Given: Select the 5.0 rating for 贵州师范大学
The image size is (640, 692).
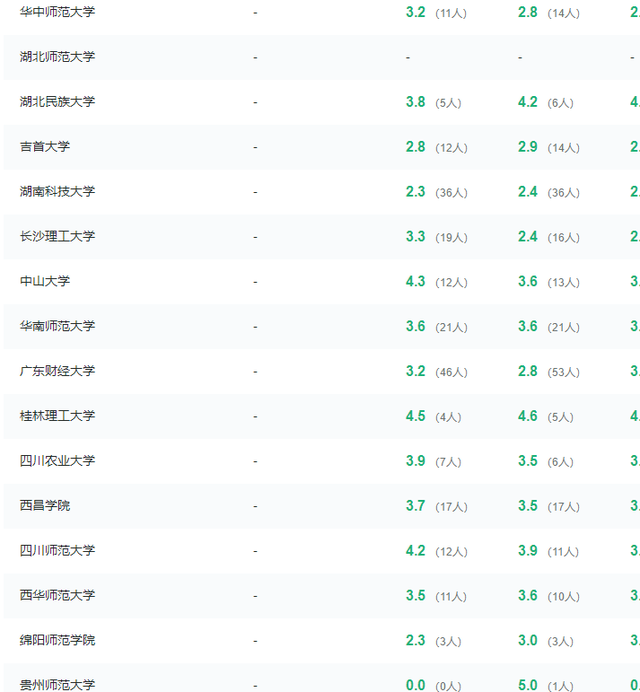Looking at the screenshot, I should click(527, 685).
